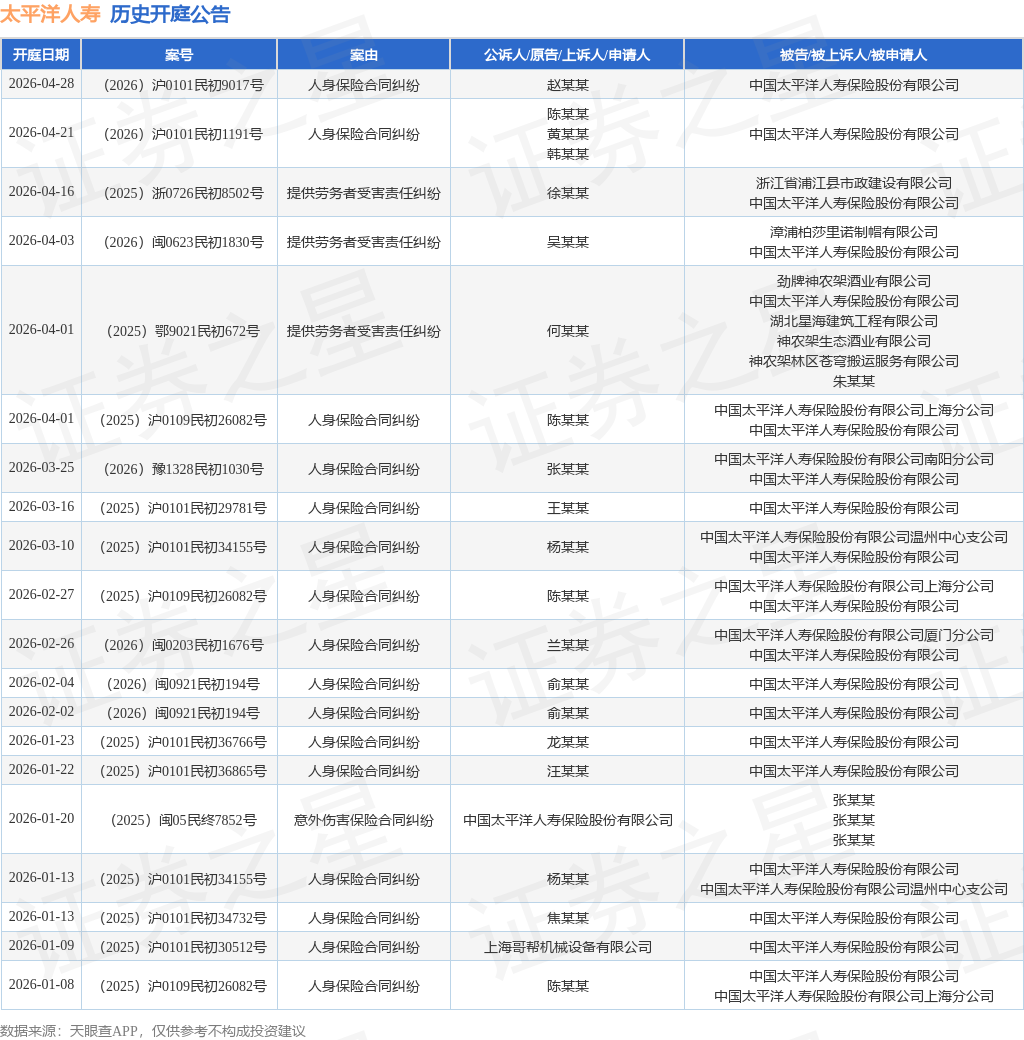Viewport: 1024px width, 1040px height.
Task: Click the date 2026-01-08
Action: [41, 985]
